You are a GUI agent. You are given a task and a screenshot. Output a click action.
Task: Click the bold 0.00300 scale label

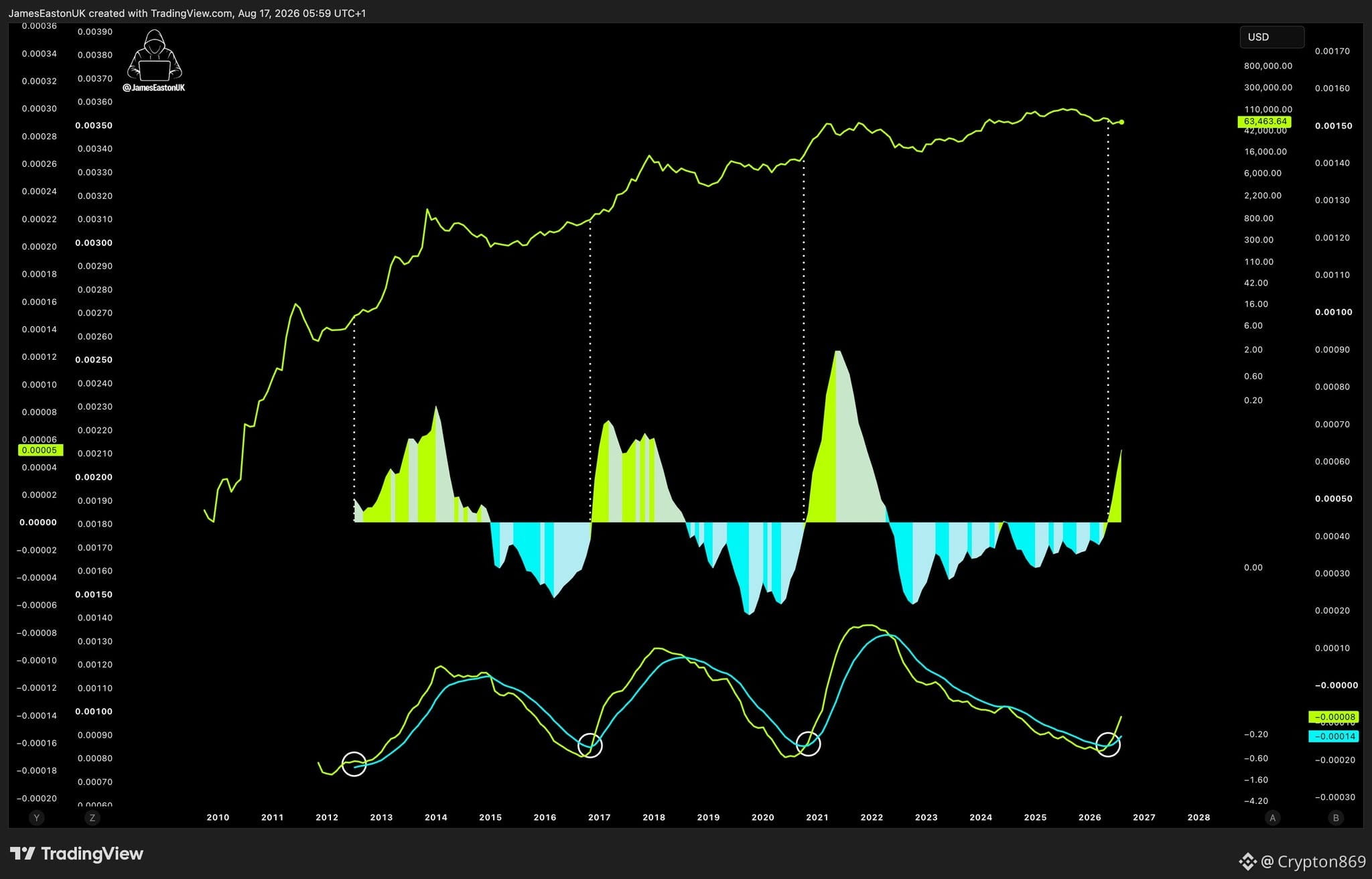[x=94, y=243]
